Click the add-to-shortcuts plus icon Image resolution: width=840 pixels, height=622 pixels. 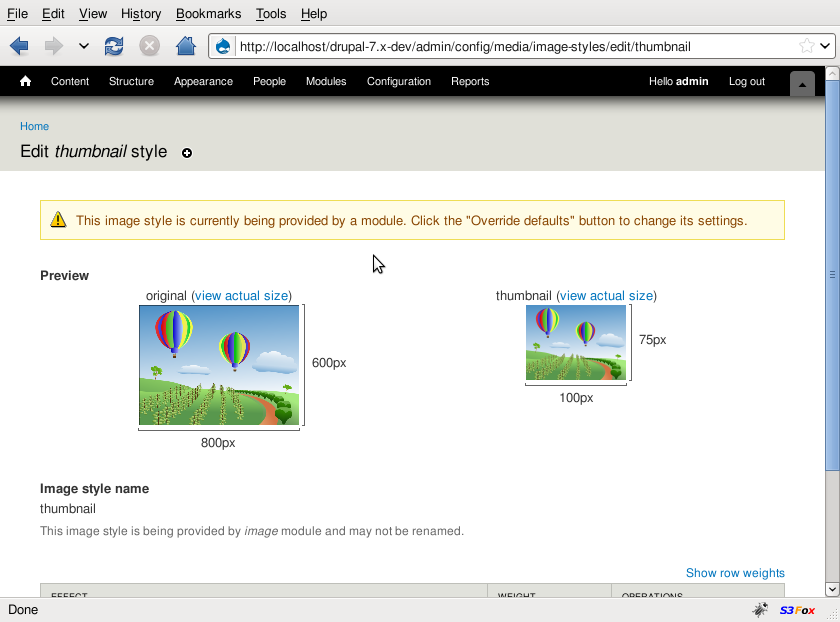coord(186,153)
